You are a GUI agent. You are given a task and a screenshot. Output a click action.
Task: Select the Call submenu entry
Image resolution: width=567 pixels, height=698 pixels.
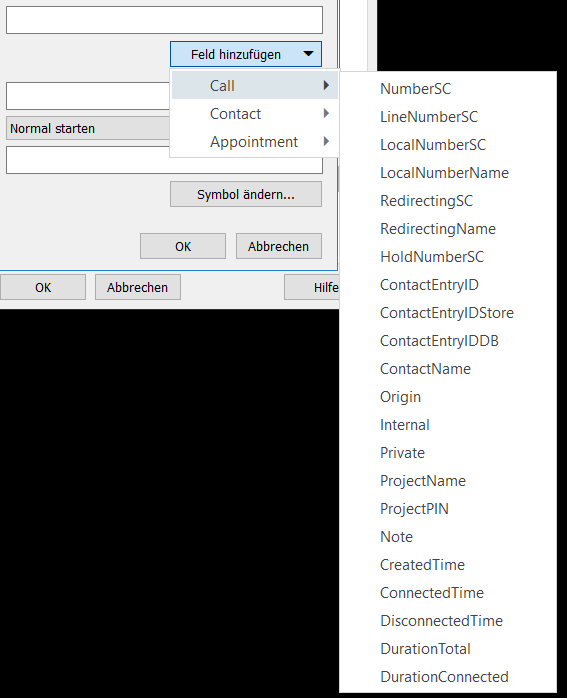254,85
